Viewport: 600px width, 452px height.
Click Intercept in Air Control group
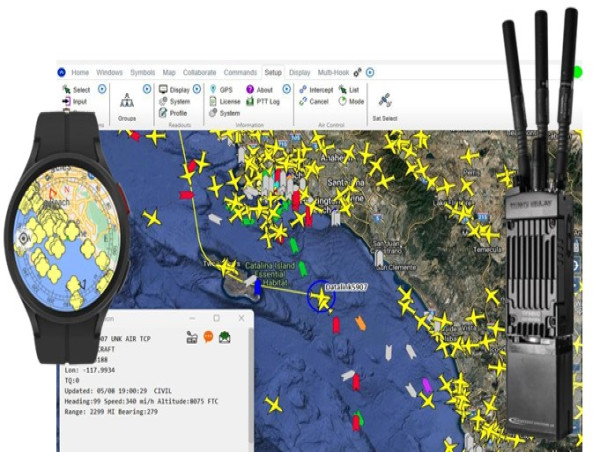(316, 90)
